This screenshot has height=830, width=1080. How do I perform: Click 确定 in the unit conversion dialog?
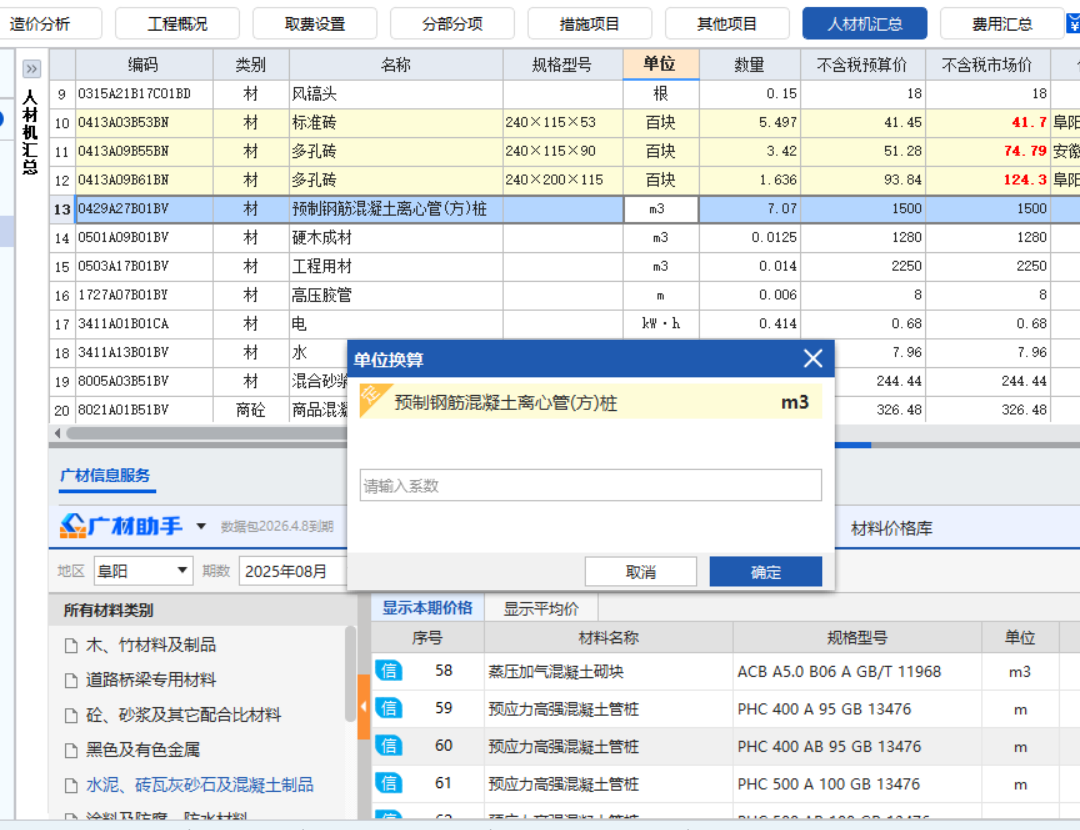pos(765,572)
